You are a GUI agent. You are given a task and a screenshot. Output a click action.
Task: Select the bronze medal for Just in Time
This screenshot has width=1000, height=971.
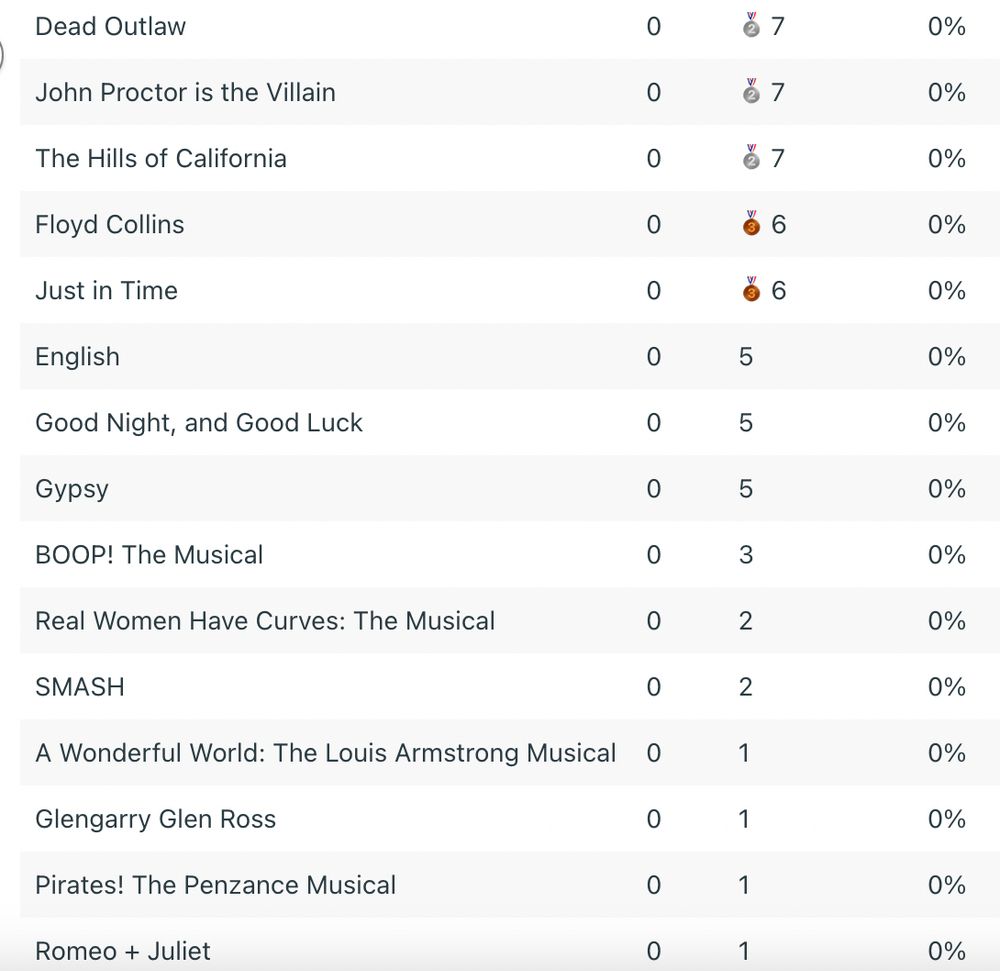(x=752, y=290)
